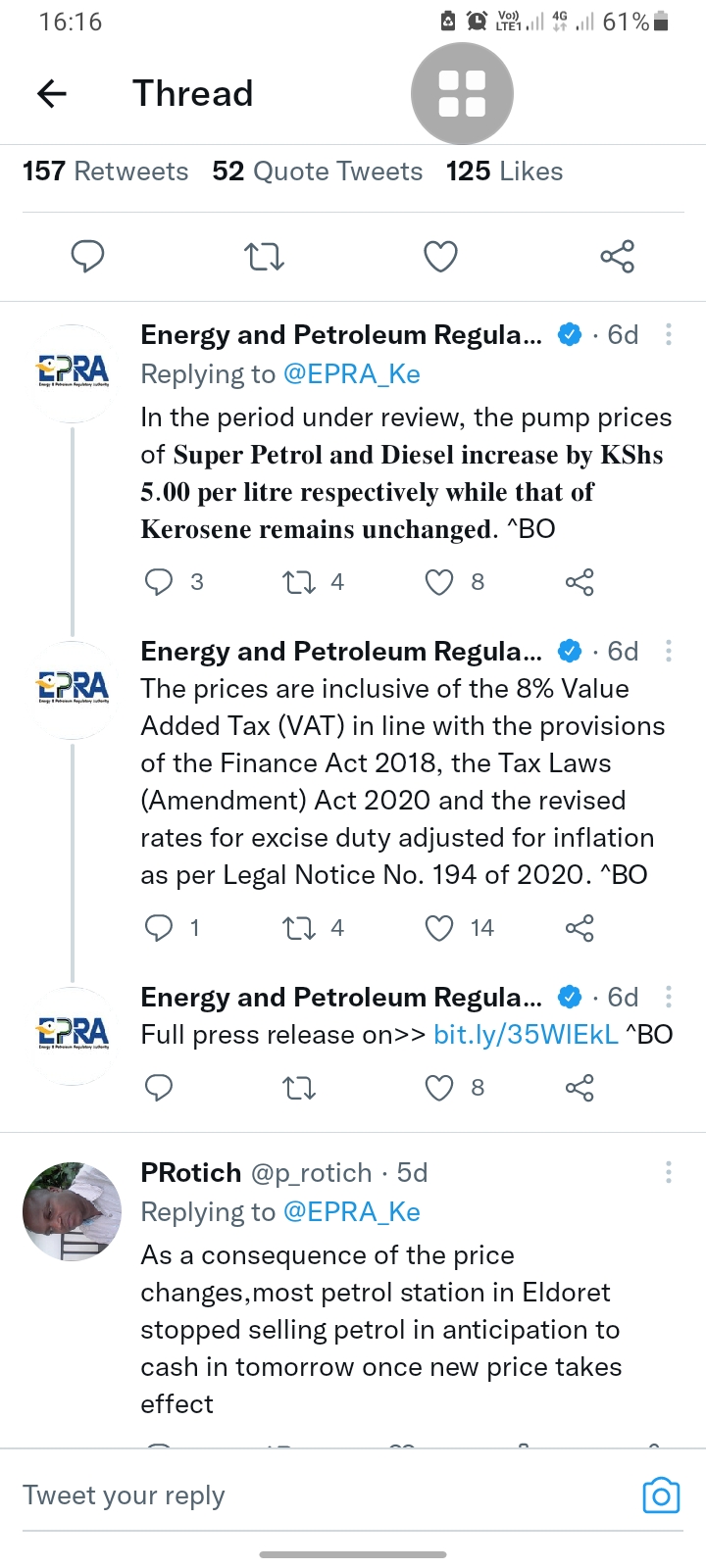Open more options on PRotich's reply
Image resolution: width=706 pixels, height=1568 pixels.
(x=669, y=1173)
